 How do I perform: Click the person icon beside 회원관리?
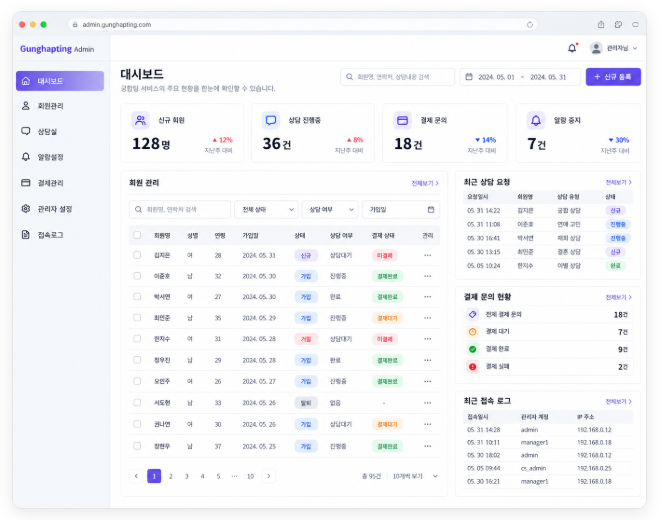coord(26,106)
